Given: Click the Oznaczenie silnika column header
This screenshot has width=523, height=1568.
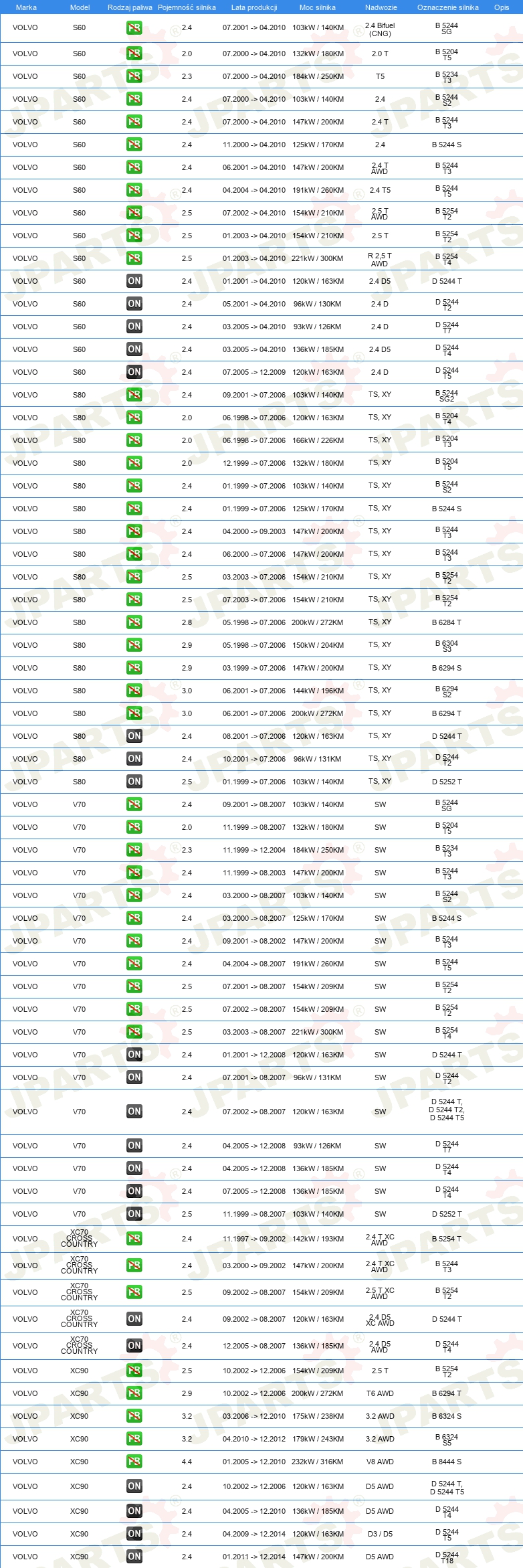Looking at the screenshot, I should point(448,7).
